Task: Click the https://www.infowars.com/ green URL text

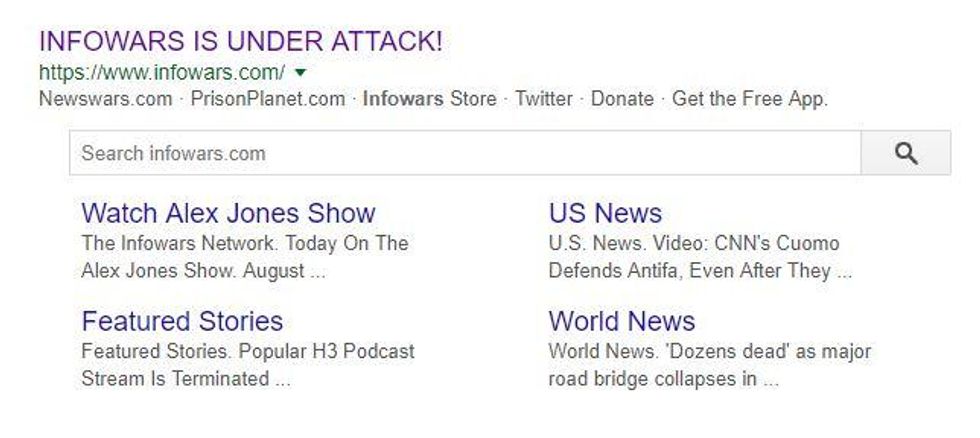Action: [162, 72]
